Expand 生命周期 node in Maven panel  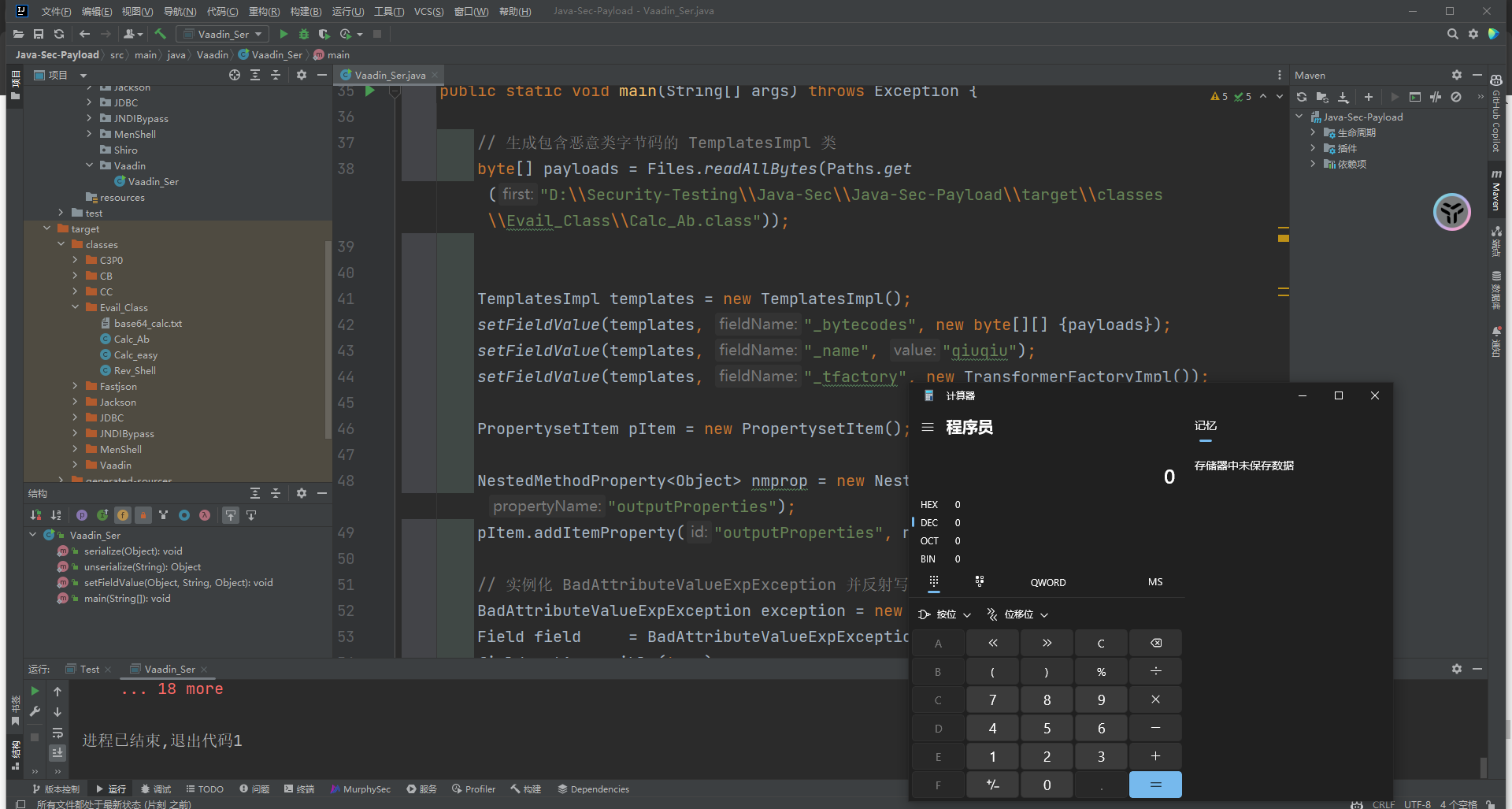pos(1313,132)
